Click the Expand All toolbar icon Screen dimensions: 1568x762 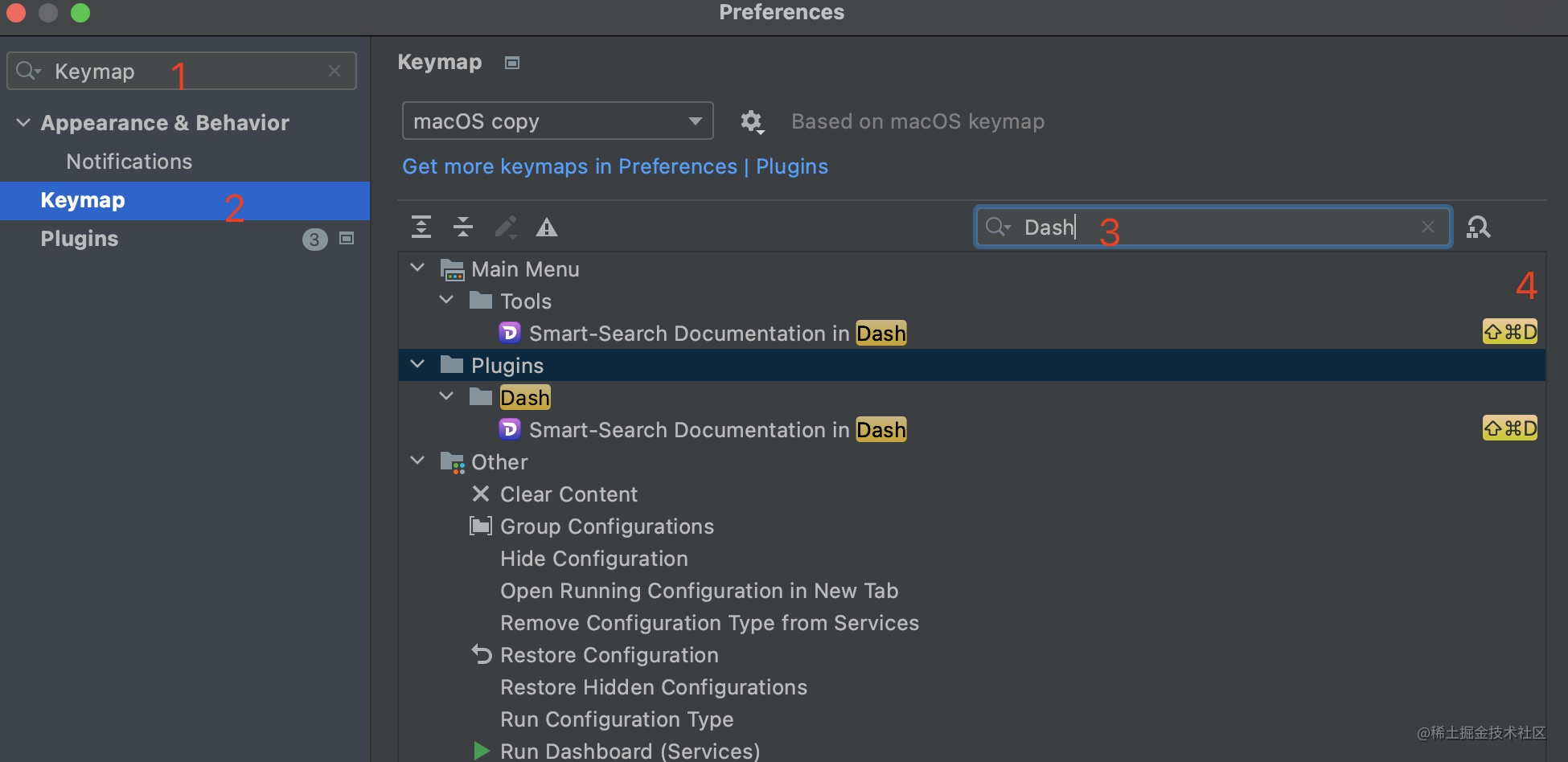click(421, 227)
